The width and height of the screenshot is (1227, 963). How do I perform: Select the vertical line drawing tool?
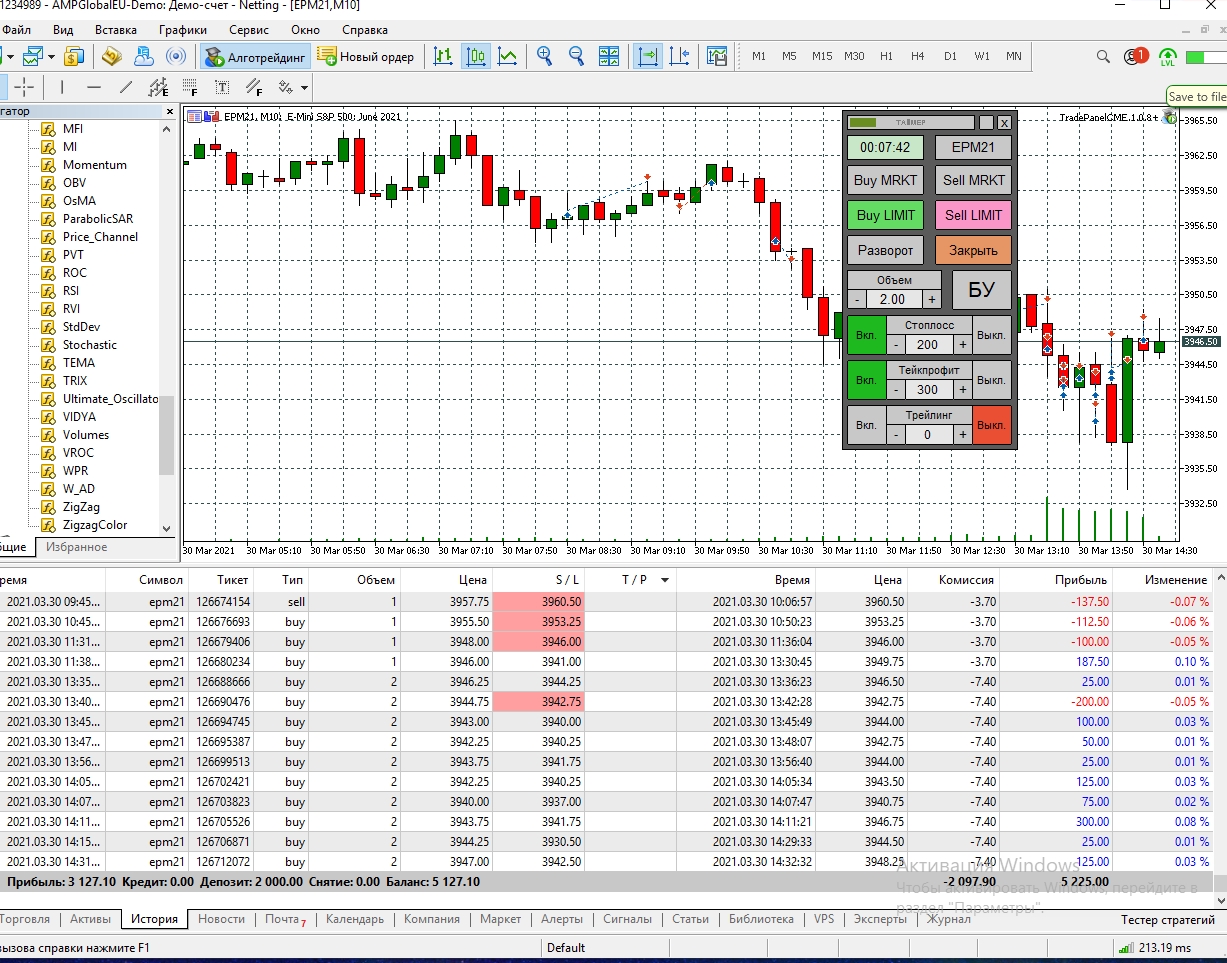point(62,87)
